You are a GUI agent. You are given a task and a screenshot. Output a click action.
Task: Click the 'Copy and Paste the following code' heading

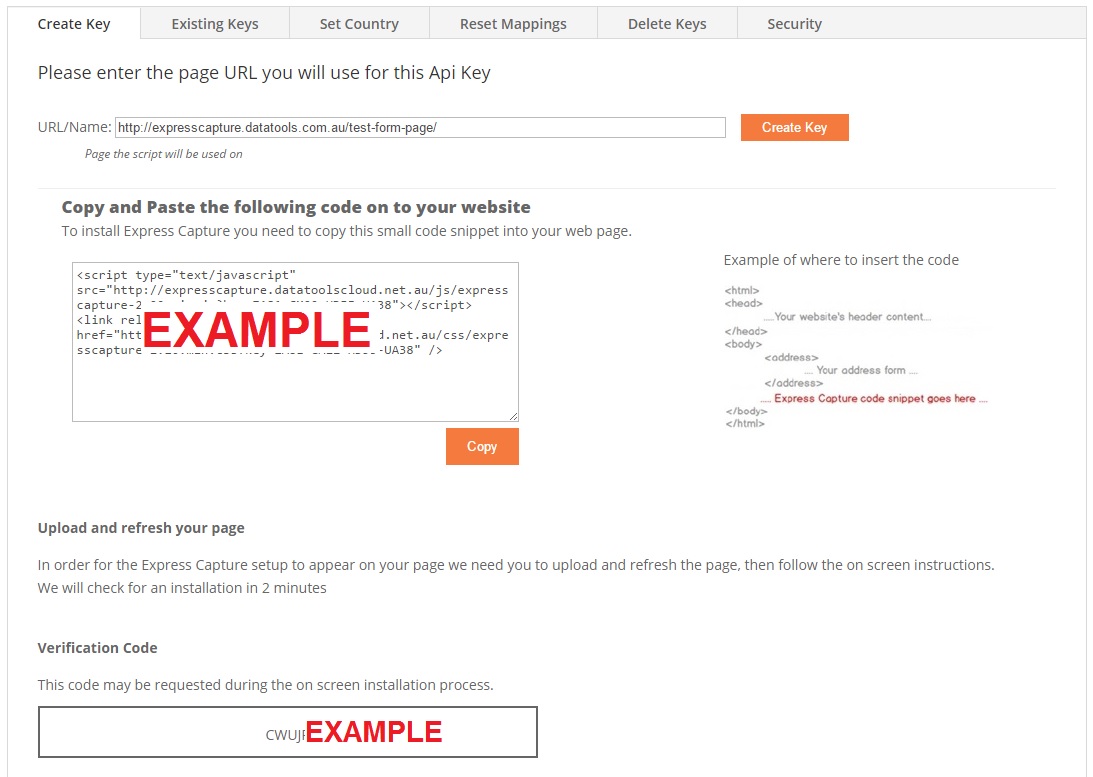(x=296, y=207)
